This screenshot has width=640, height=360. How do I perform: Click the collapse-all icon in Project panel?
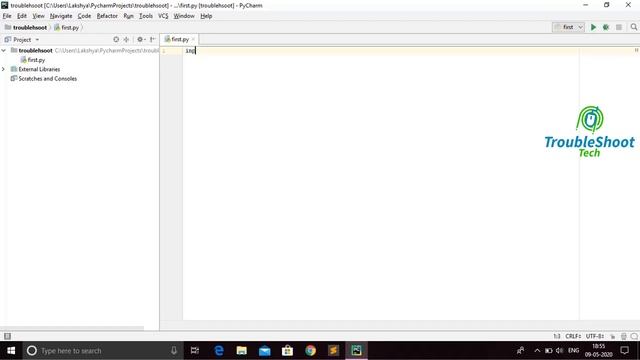127,40
